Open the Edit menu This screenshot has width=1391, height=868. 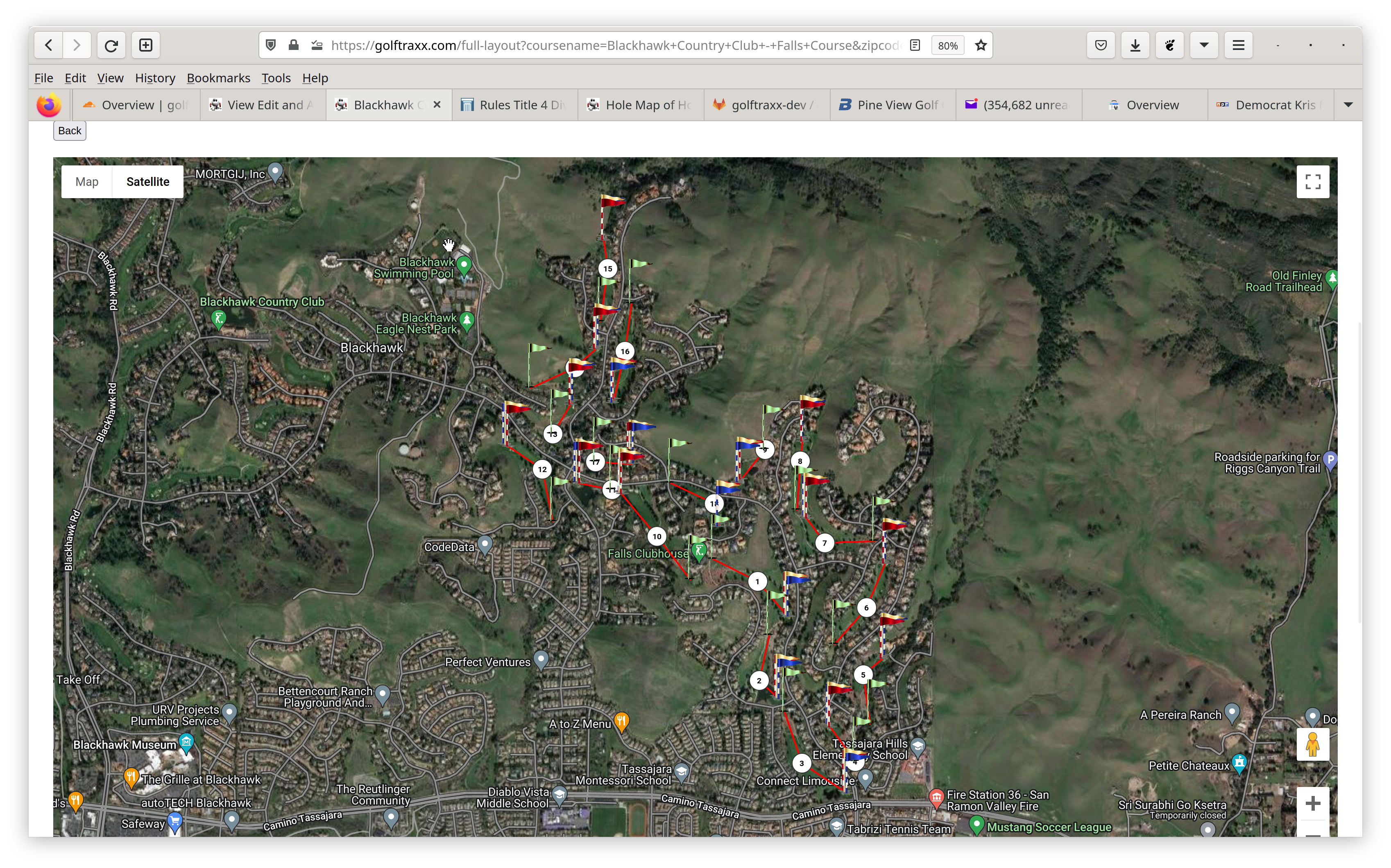(75, 78)
